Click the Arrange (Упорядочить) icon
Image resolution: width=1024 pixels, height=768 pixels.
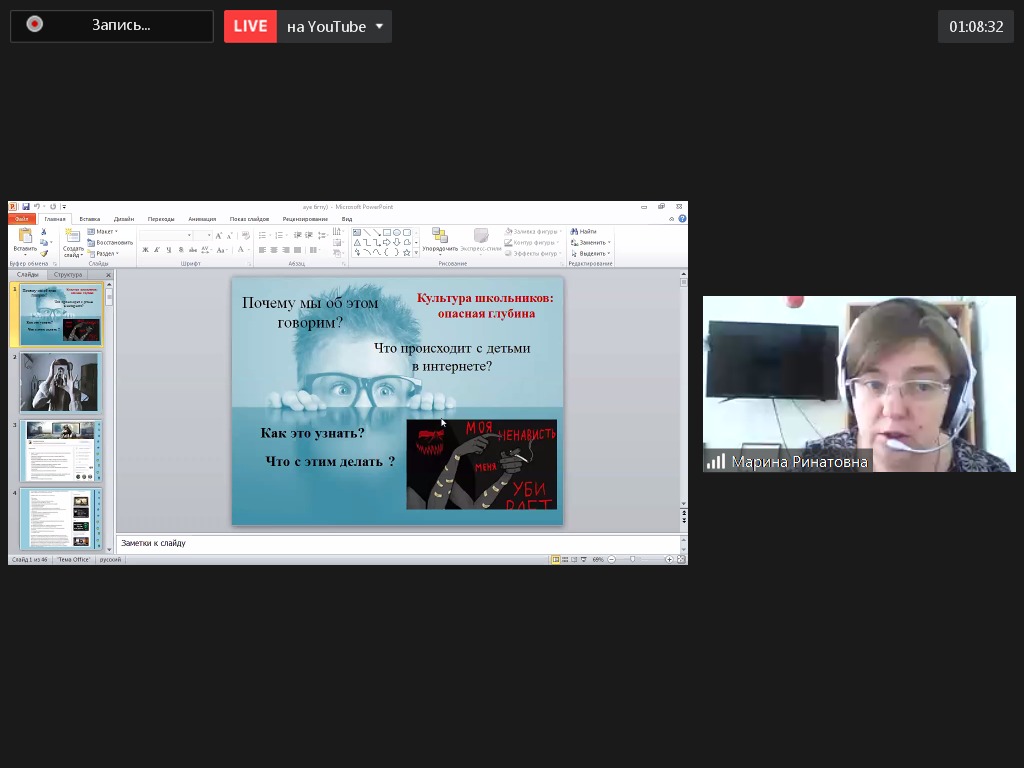click(440, 236)
